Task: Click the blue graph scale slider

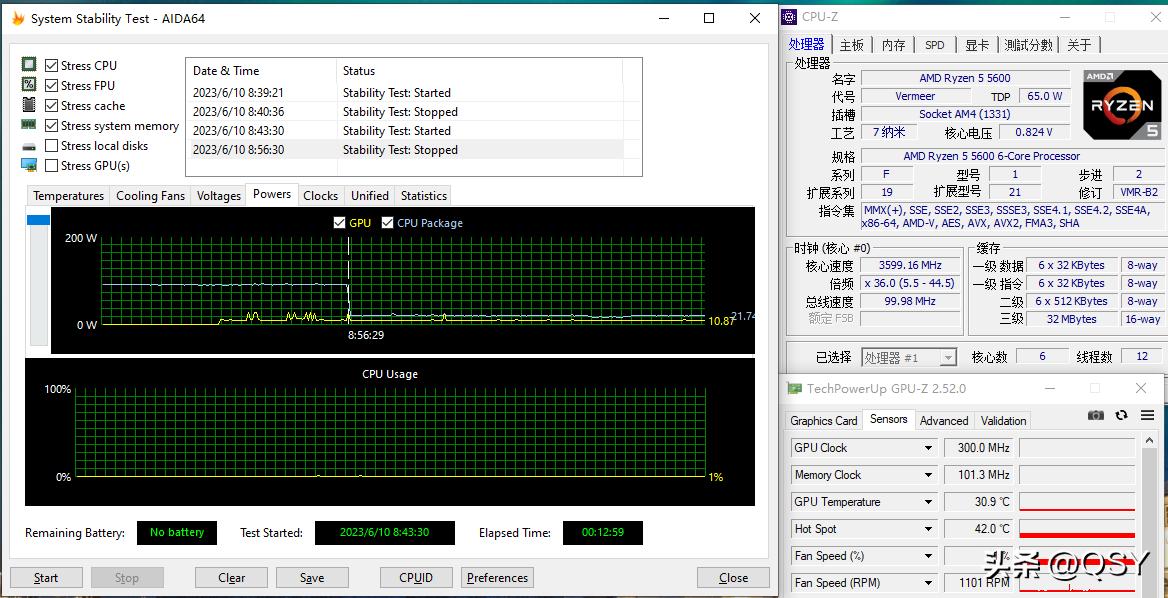Action: (x=38, y=220)
